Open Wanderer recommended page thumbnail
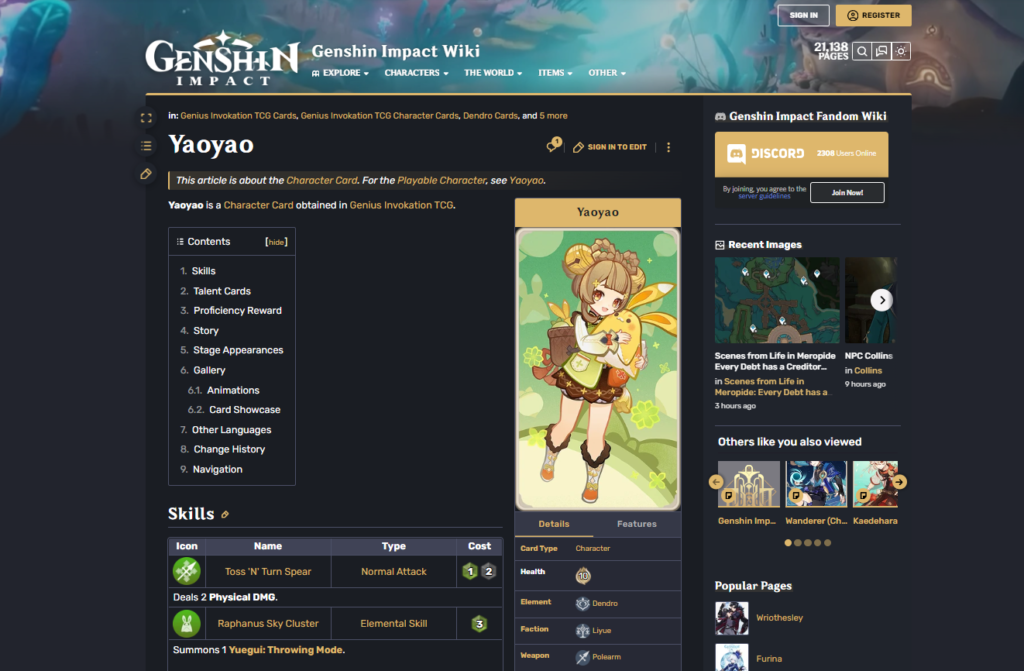Image resolution: width=1024 pixels, height=671 pixels. pyautogui.click(x=816, y=484)
